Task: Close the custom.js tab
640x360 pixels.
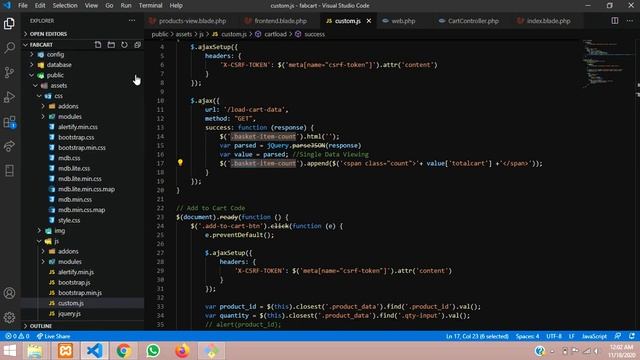Action: (x=369, y=21)
